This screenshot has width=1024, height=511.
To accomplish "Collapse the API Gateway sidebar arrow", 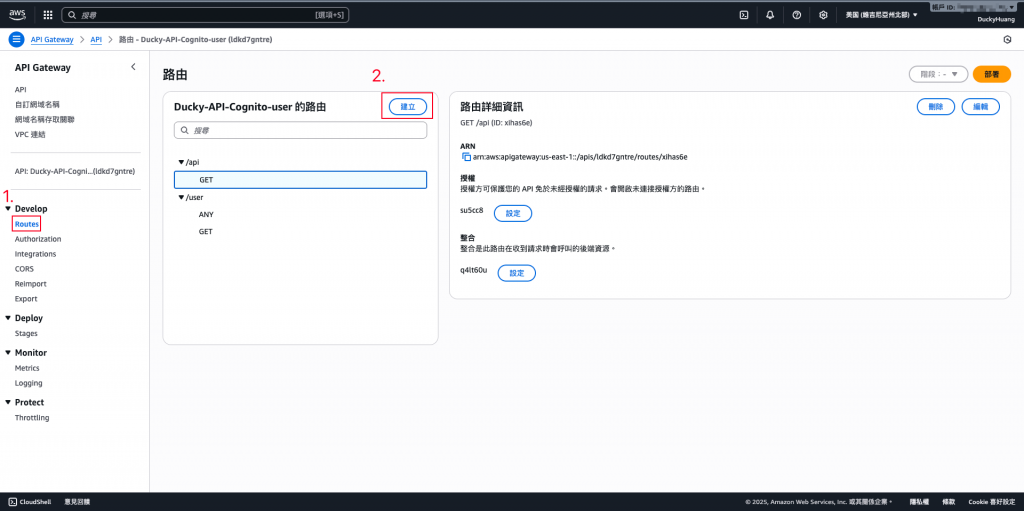I will tap(133, 67).
